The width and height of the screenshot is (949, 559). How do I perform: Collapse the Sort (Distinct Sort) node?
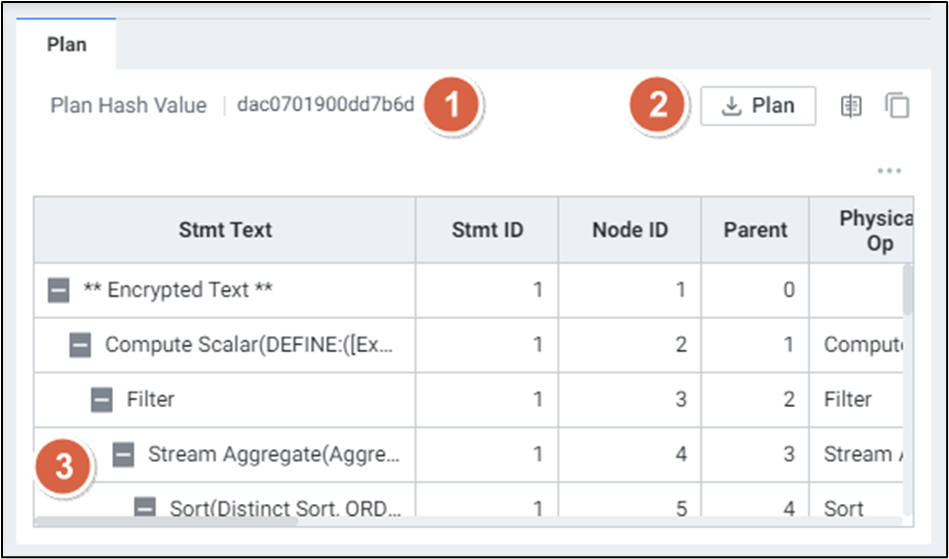click(145, 508)
